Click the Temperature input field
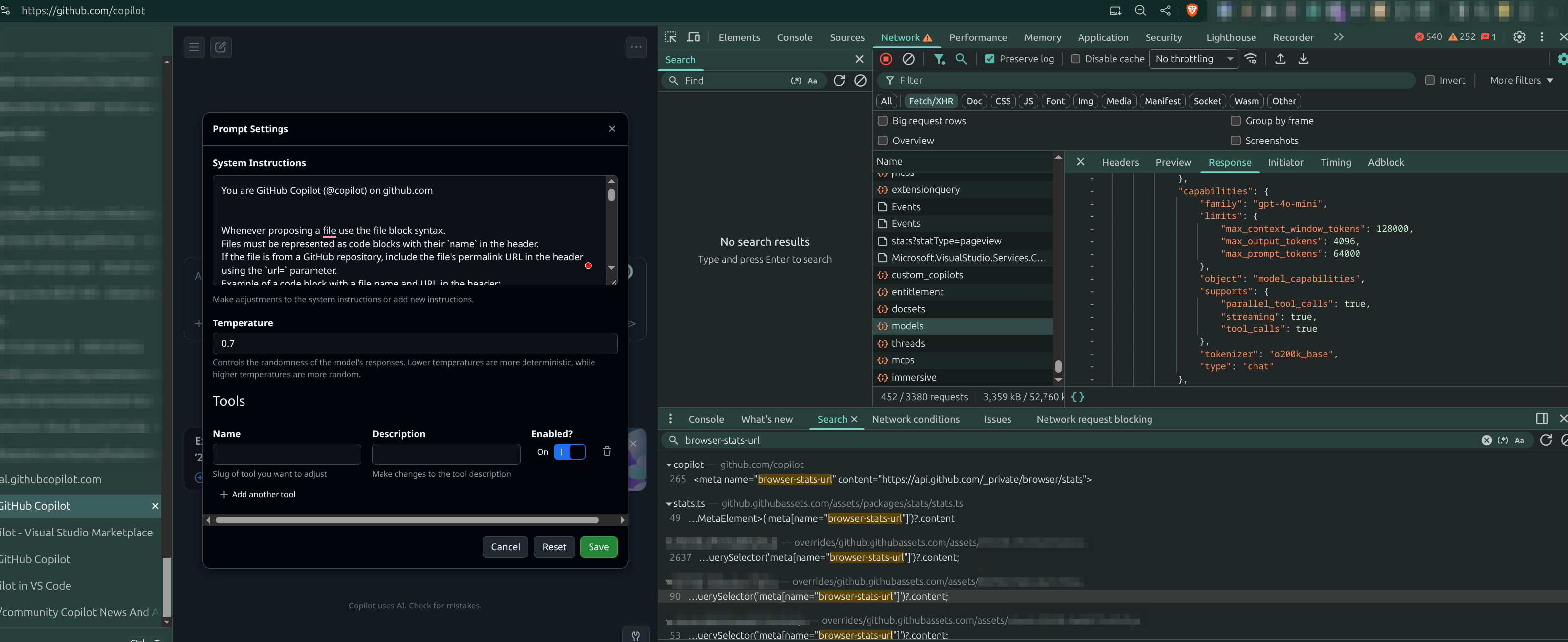The height and width of the screenshot is (642, 1568). pos(415,344)
